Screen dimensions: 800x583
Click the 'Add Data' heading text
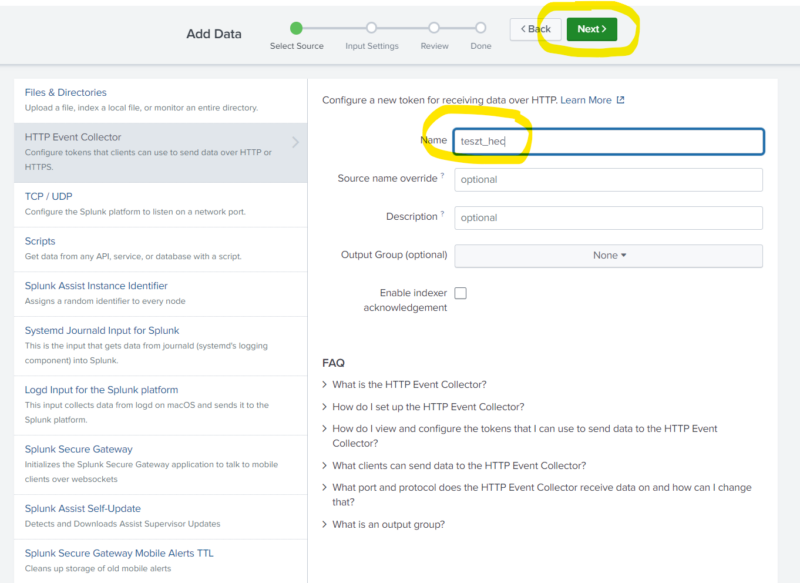pos(214,34)
